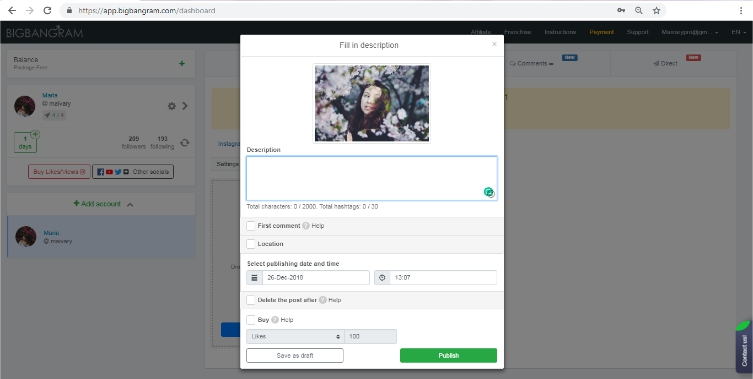Click the green plus on the days badge
The height and width of the screenshot is (379, 753).
(35, 134)
